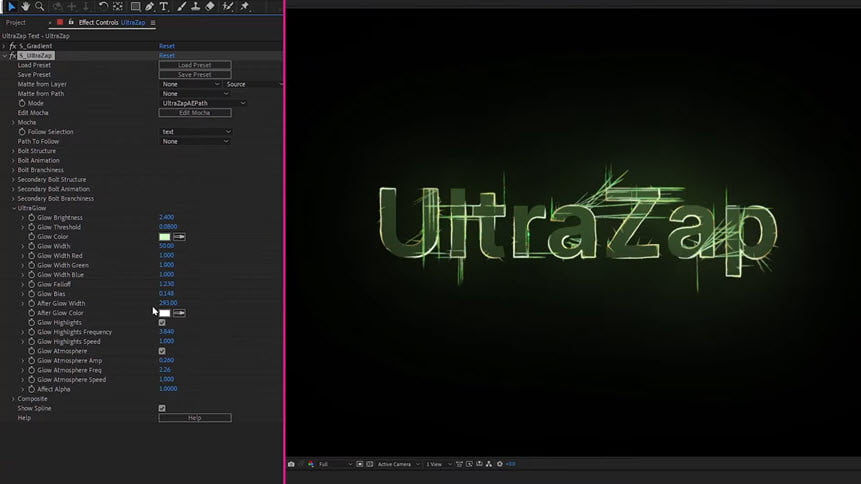Viewport: 861px width, 484px height.
Task: Select the Clone Stamp tool
Action: click(195, 6)
